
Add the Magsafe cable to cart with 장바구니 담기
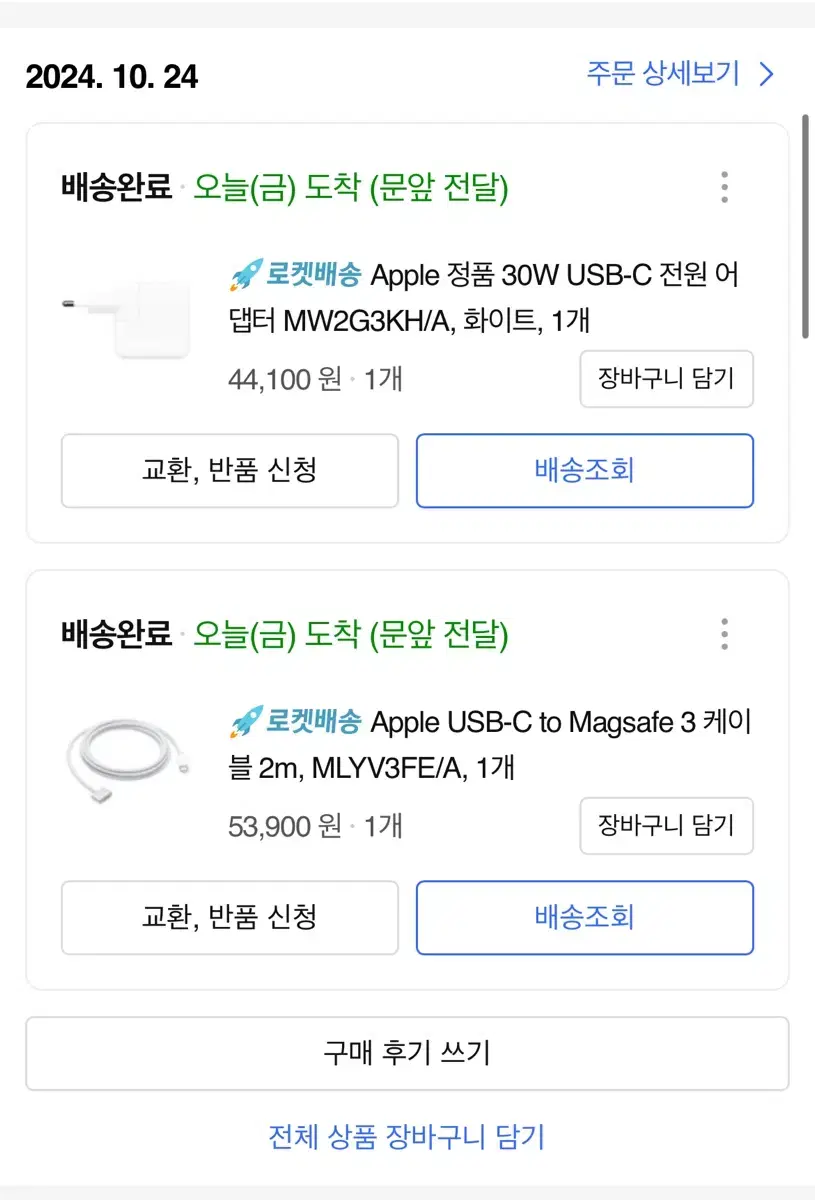pyautogui.click(x=666, y=825)
